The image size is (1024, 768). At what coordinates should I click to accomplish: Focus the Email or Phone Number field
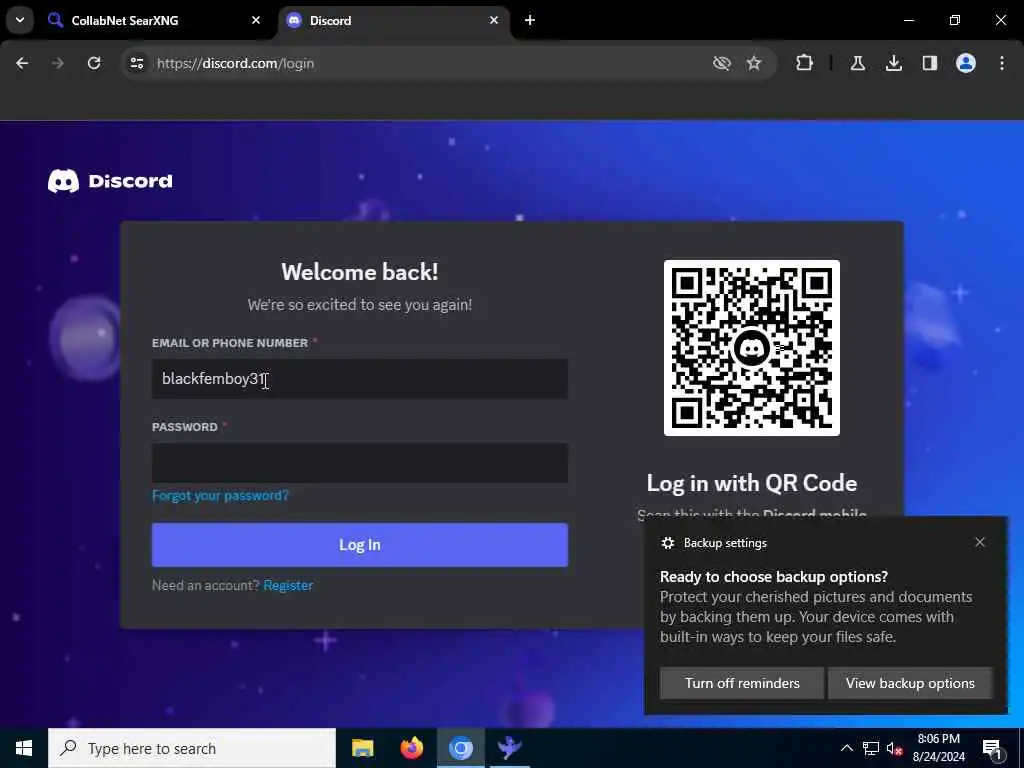point(360,379)
